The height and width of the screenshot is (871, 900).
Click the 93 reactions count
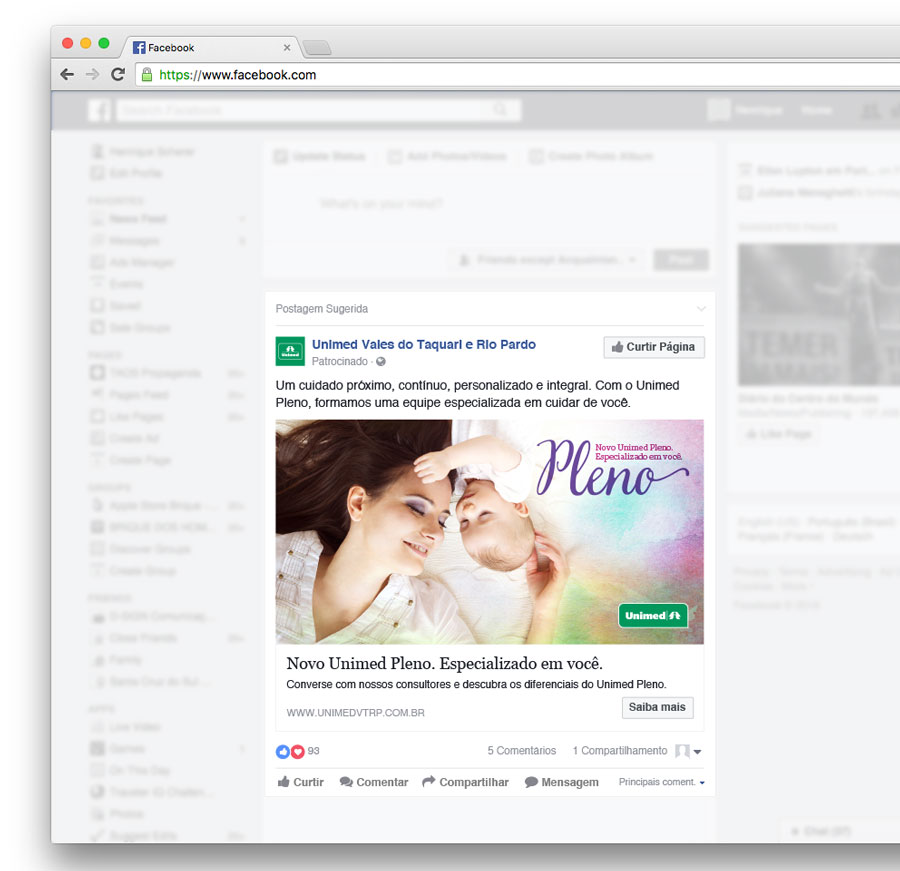313,751
